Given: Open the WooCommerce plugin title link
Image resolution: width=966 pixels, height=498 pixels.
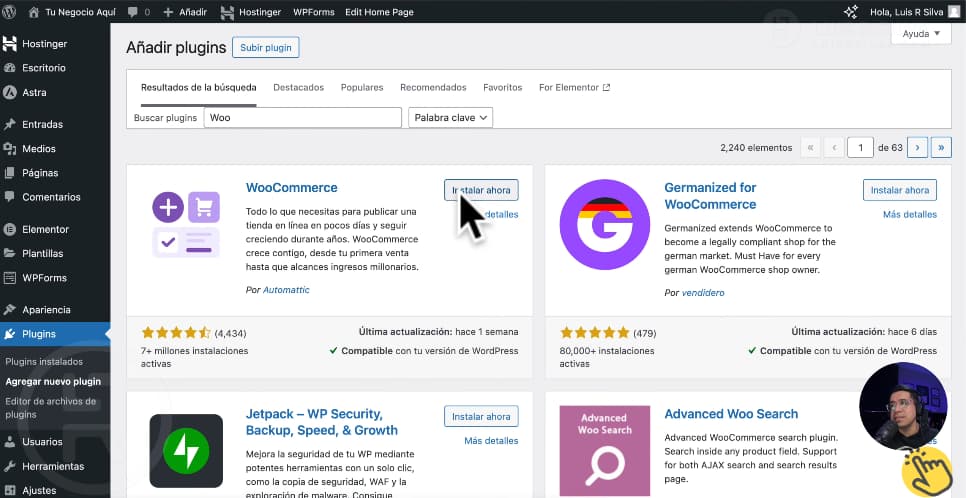Looking at the screenshot, I should click(x=291, y=187).
